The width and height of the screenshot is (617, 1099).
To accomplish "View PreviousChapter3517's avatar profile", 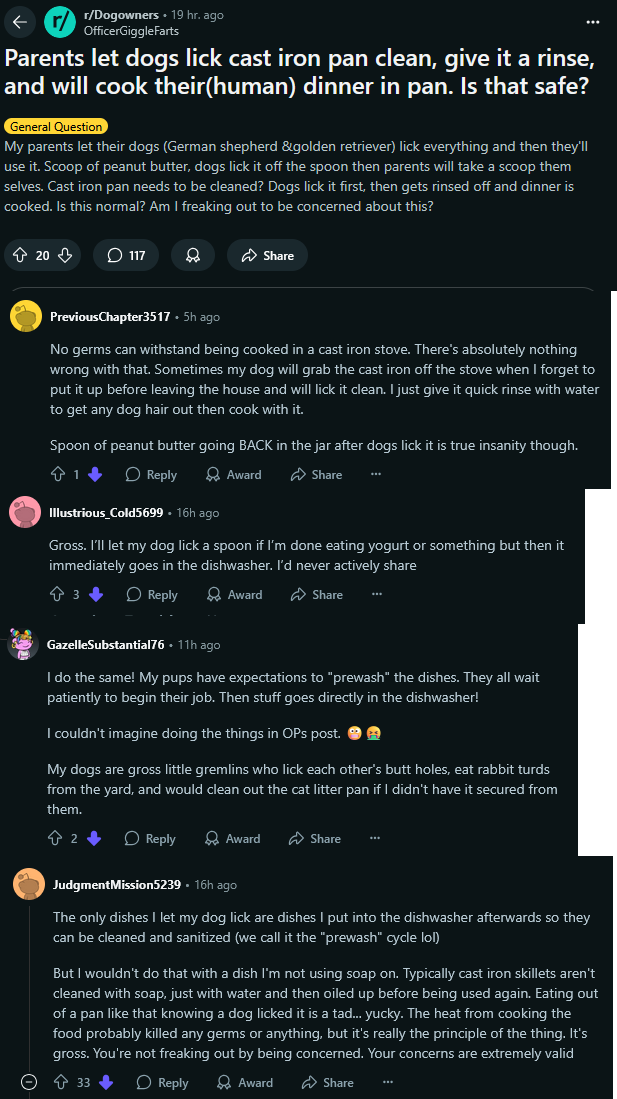I will tap(26, 317).
